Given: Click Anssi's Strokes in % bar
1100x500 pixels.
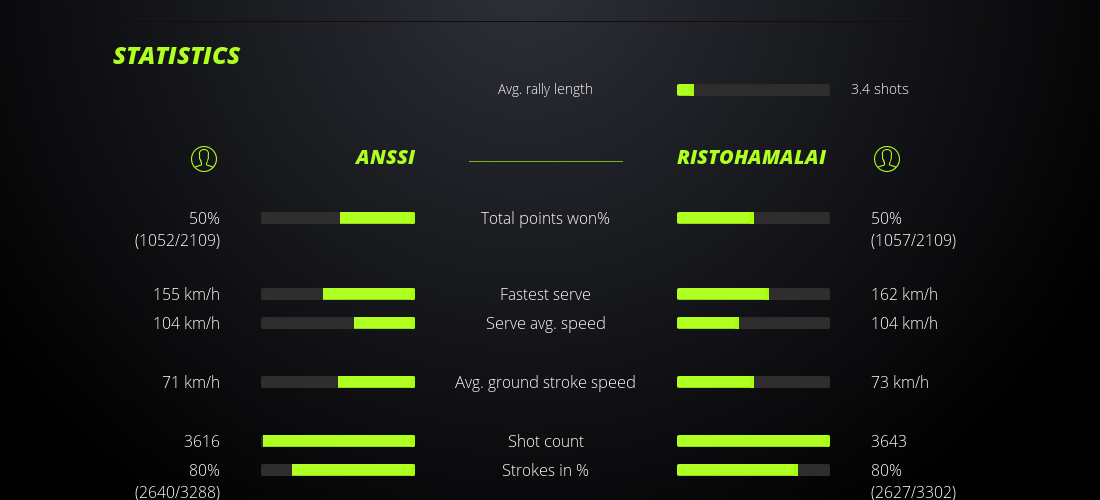Looking at the screenshot, I should (338, 470).
